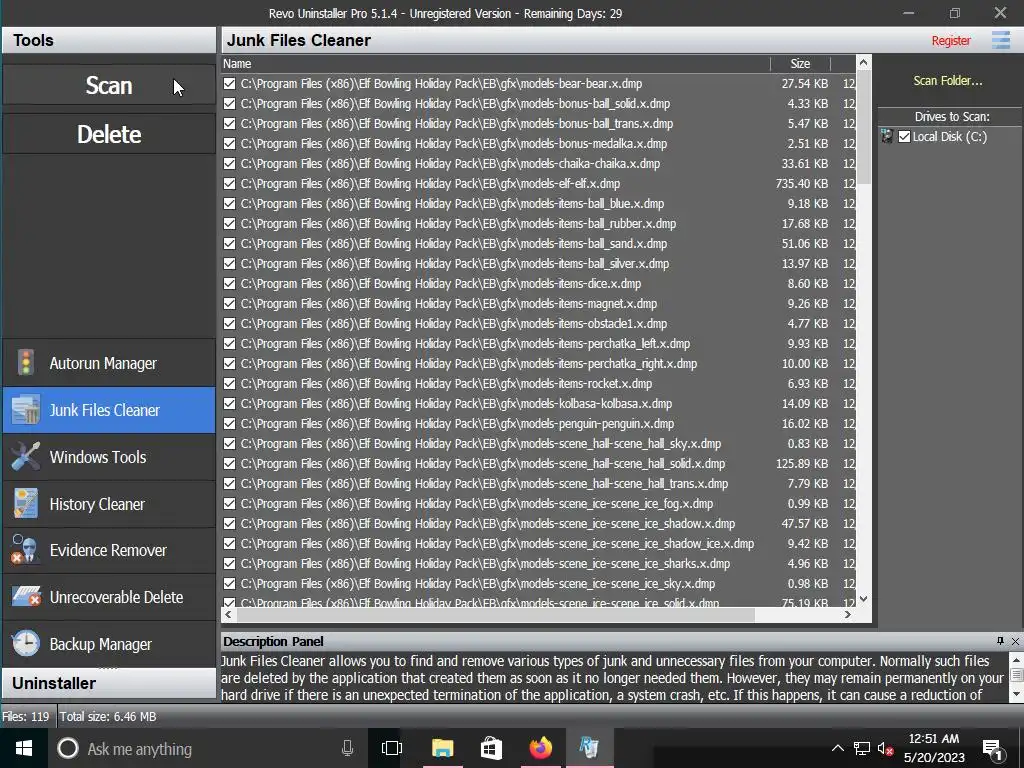The image size is (1024, 768).
Task: Toggle checkbox for models-items-rocket.x.dmp
Action: (229, 383)
